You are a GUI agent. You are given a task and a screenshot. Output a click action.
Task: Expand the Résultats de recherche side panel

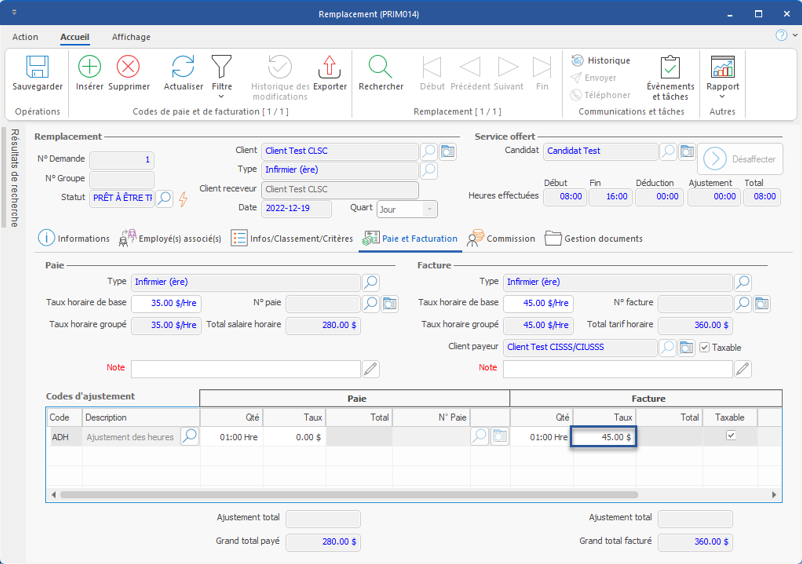point(14,177)
